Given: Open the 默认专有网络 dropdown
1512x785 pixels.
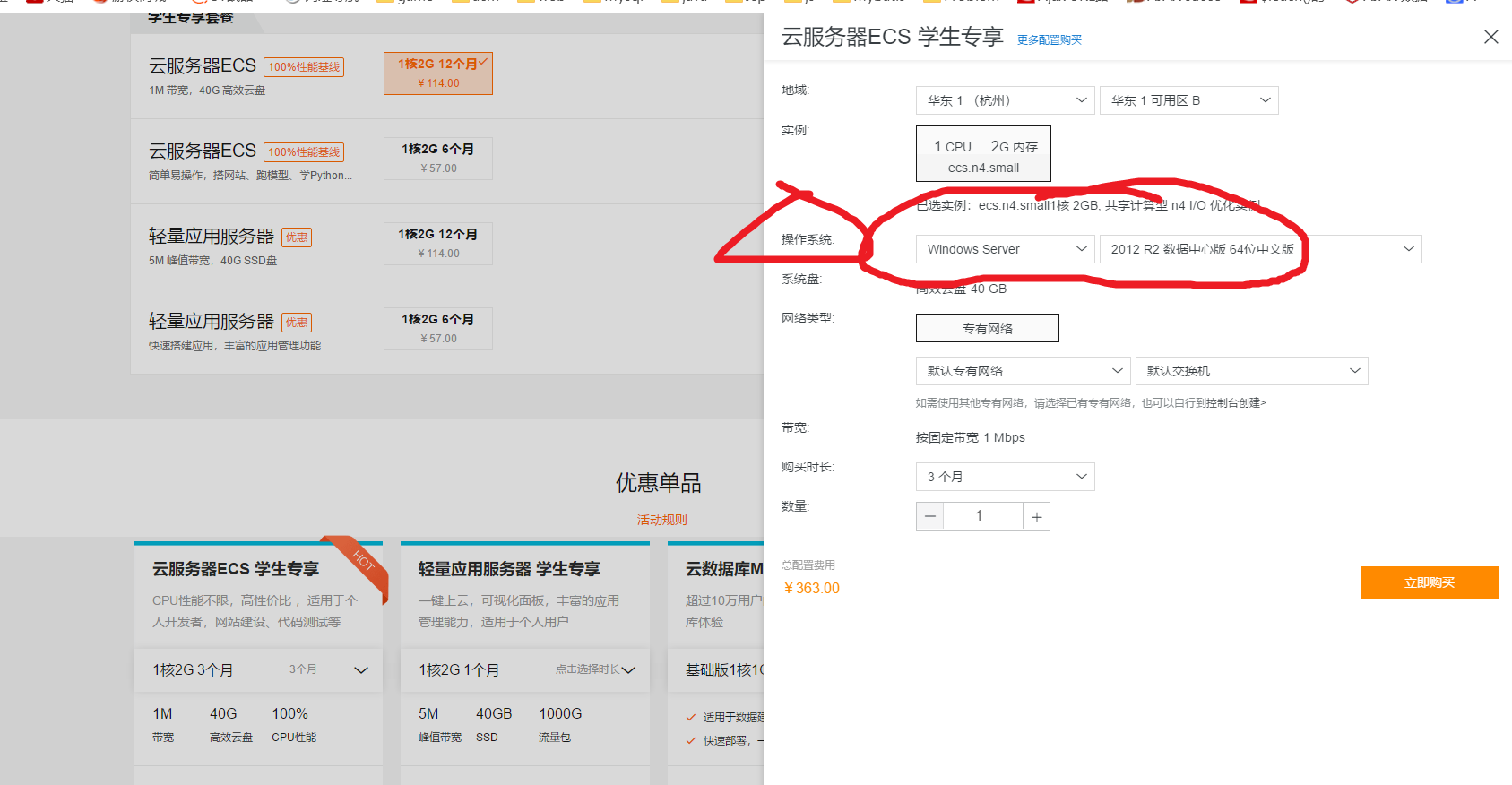Looking at the screenshot, I should [x=1024, y=371].
